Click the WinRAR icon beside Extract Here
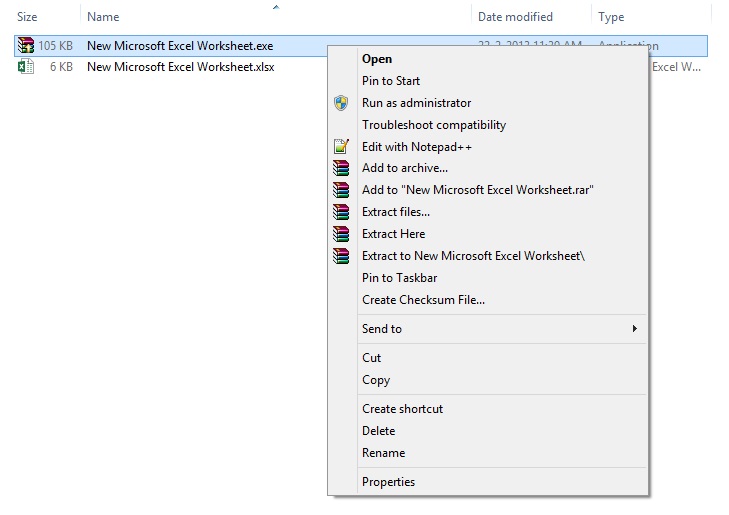This screenshot has width=729, height=515. 341,234
